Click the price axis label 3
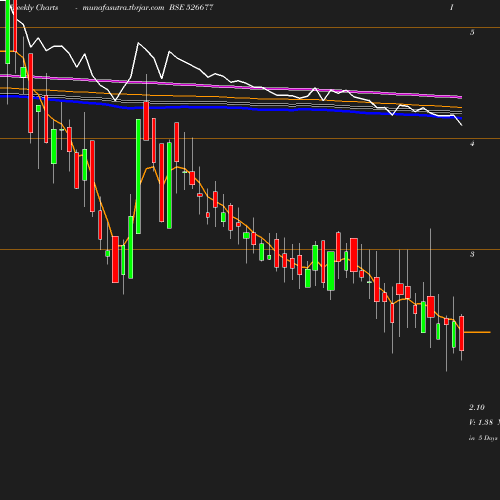Viewport: 500px width, 500px height. click(472, 254)
